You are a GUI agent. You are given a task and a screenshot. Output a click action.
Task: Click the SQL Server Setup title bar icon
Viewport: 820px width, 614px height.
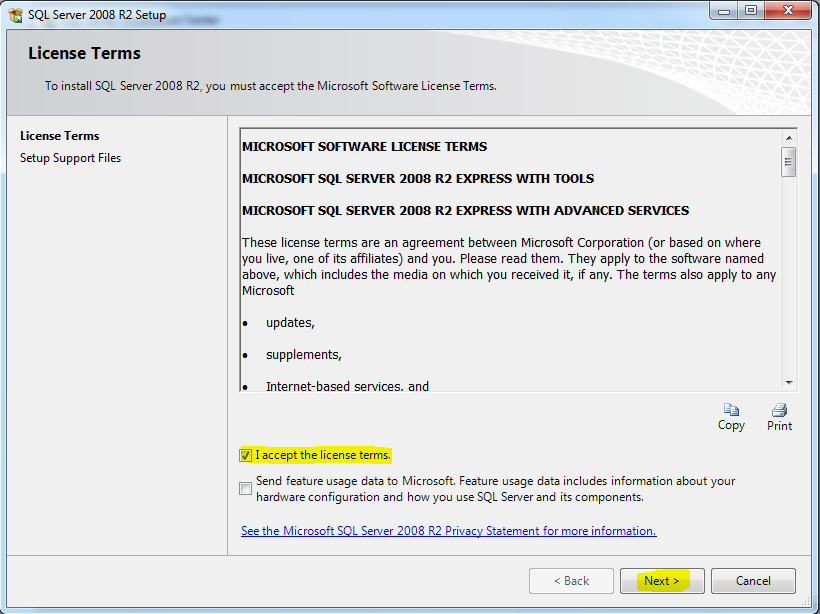[16, 15]
